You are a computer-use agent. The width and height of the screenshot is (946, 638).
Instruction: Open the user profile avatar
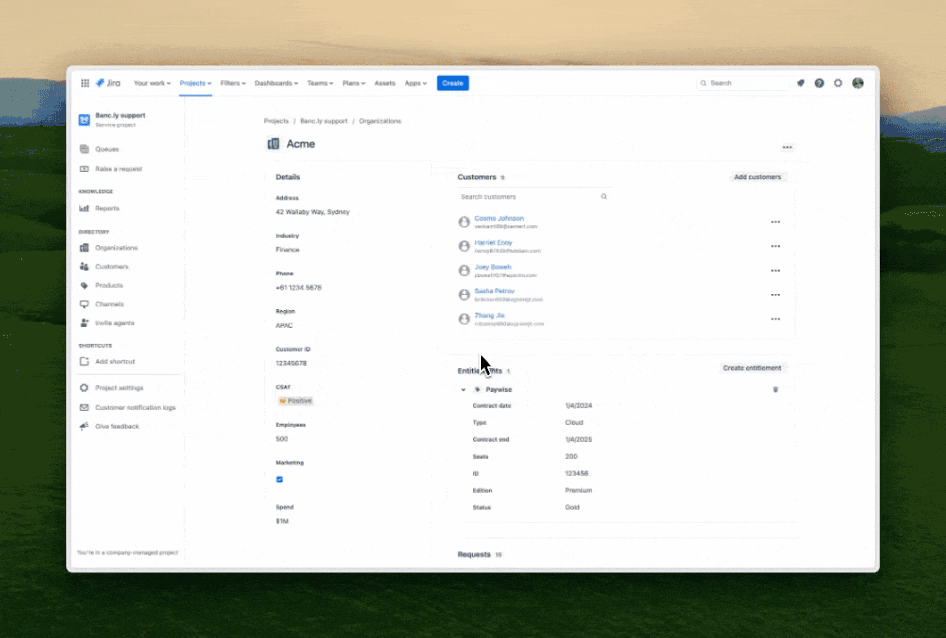pos(858,83)
